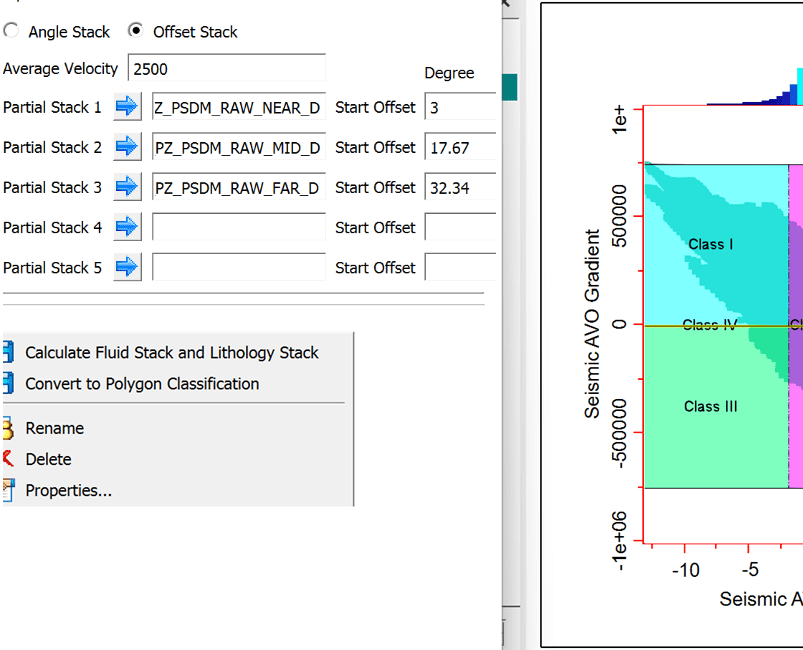Screen dimensions: 803x650
Task: Open Properties... from the context menu
Action: (x=68, y=490)
